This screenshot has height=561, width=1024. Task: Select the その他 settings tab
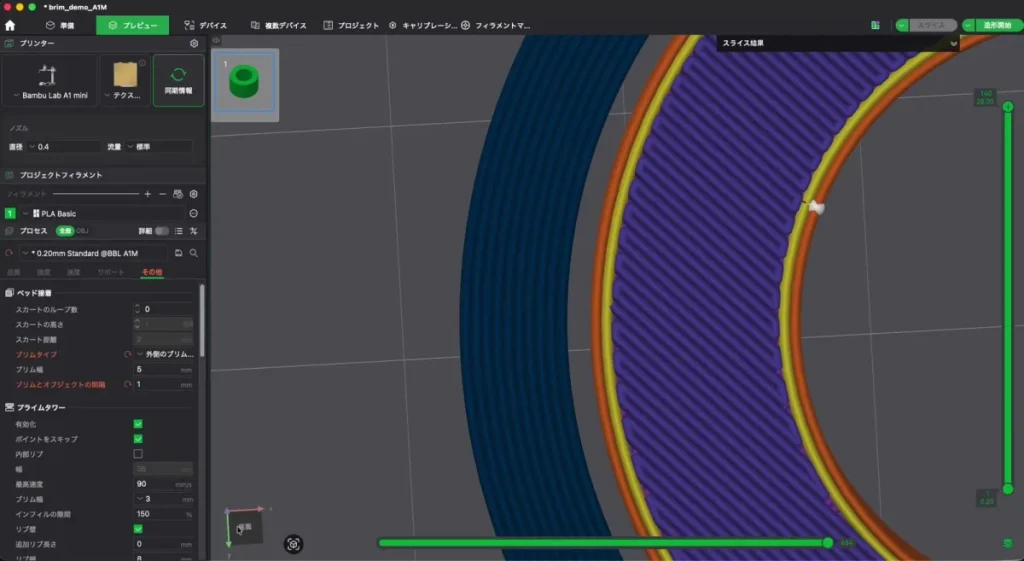(x=152, y=272)
